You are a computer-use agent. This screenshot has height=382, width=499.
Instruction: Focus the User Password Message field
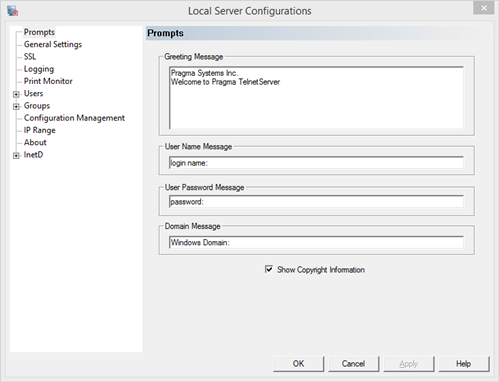[x=316, y=201]
